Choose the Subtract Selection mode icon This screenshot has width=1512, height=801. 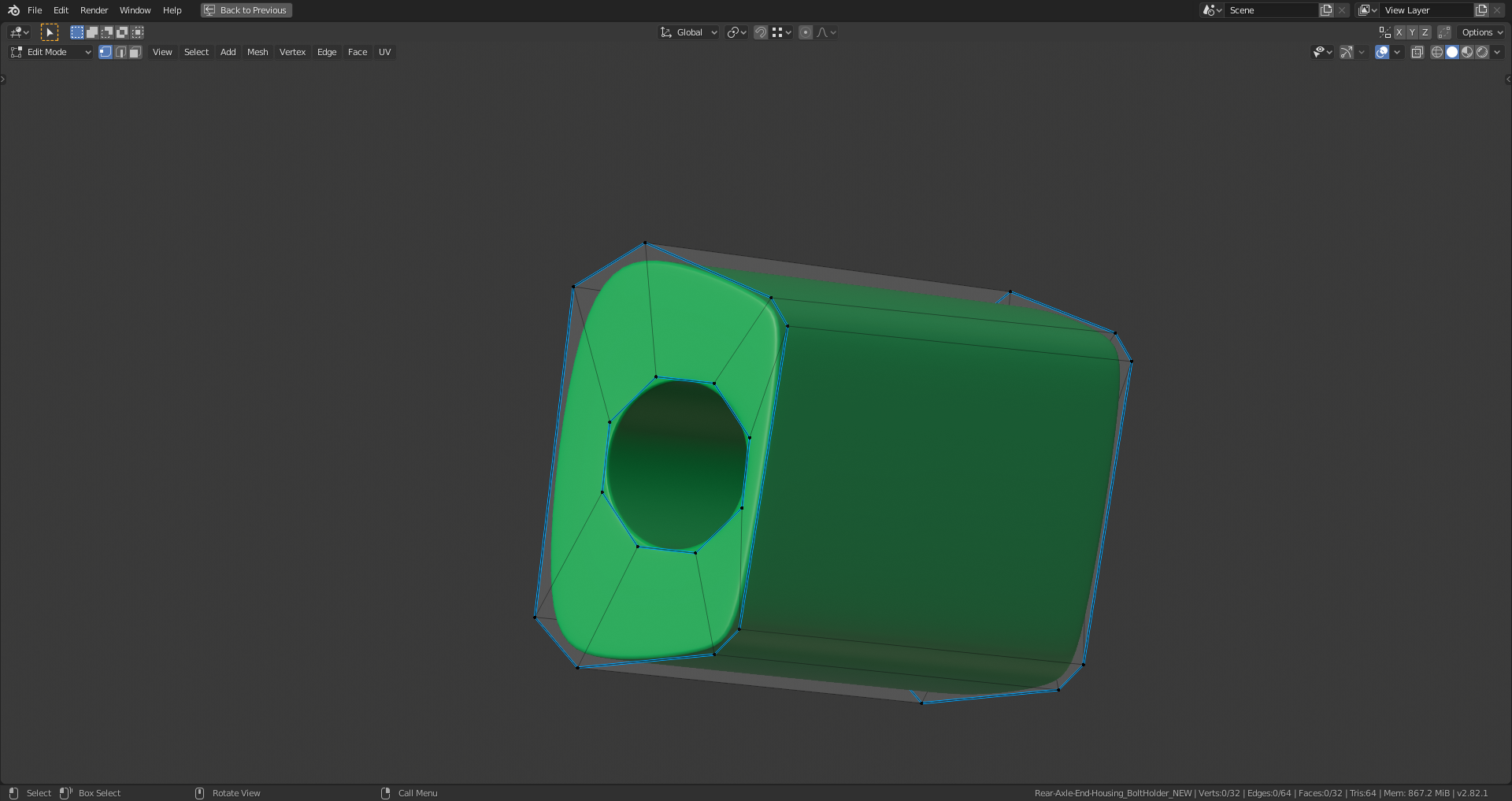coord(107,32)
